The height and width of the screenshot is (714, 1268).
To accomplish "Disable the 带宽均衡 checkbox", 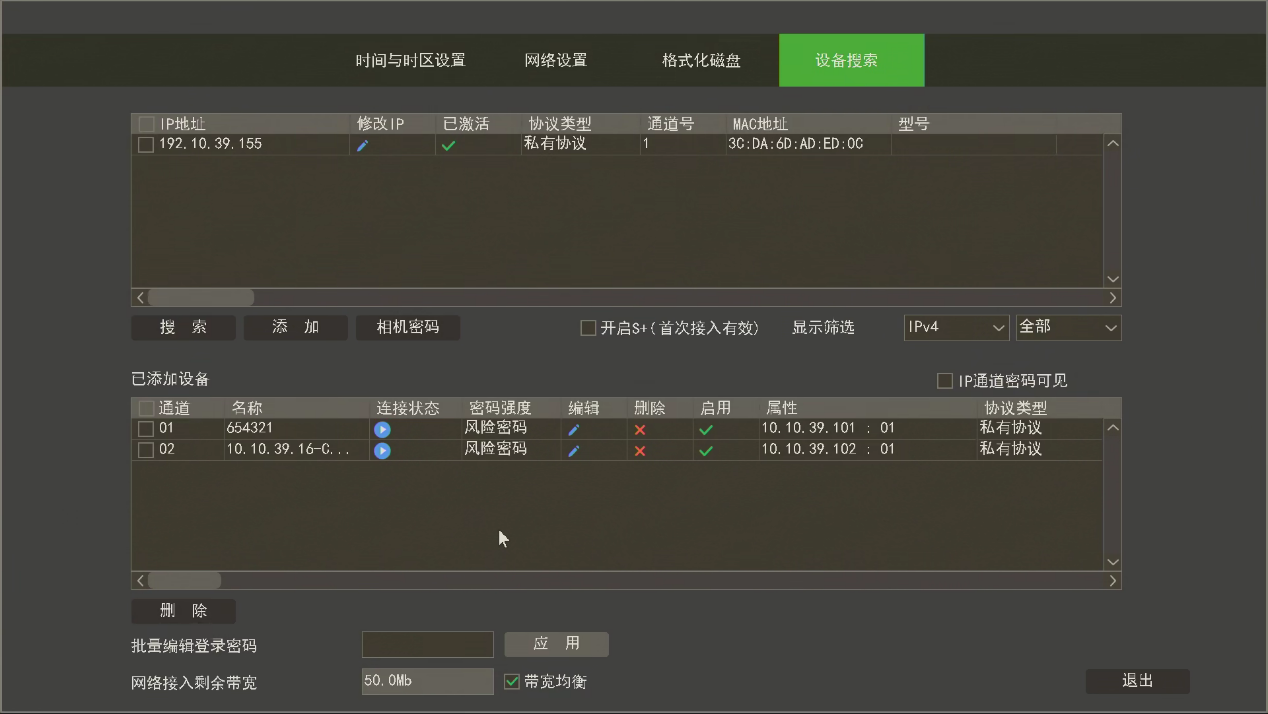I will click(x=513, y=681).
